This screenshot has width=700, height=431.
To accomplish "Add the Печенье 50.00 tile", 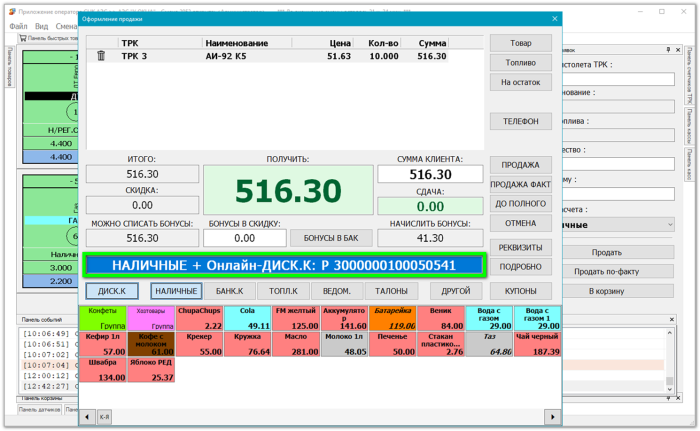I will tap(392, 344).
